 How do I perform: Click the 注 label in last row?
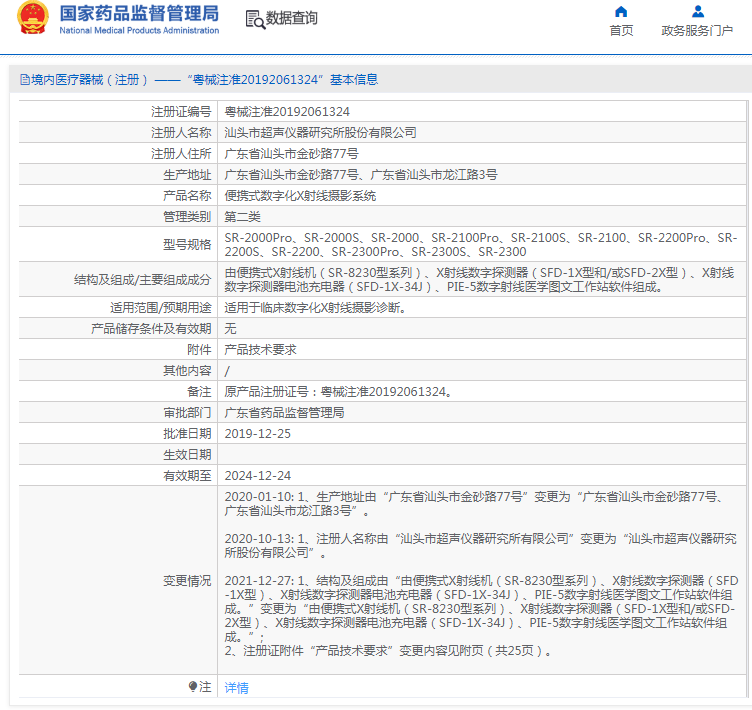pos(205,687)
